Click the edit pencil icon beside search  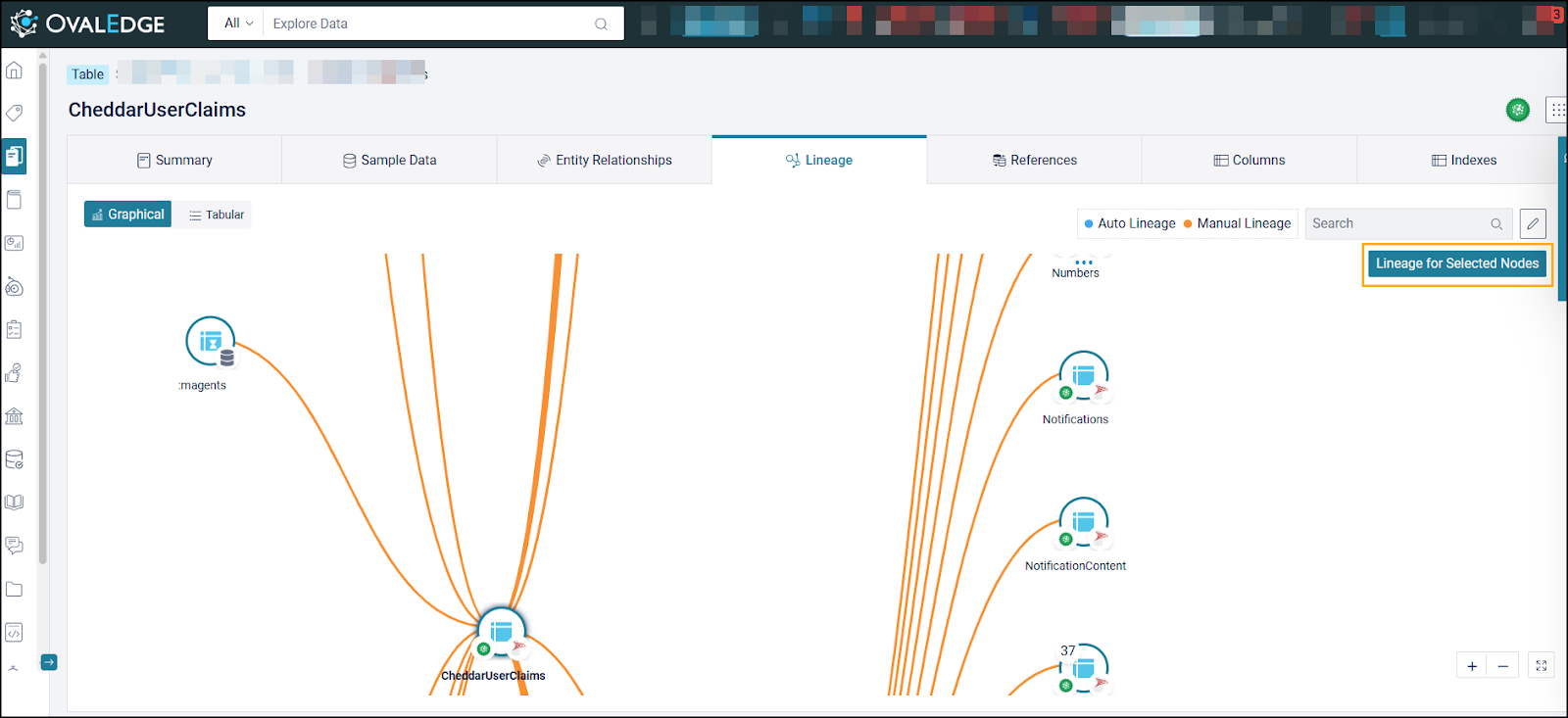click(x=1533, y=223)
